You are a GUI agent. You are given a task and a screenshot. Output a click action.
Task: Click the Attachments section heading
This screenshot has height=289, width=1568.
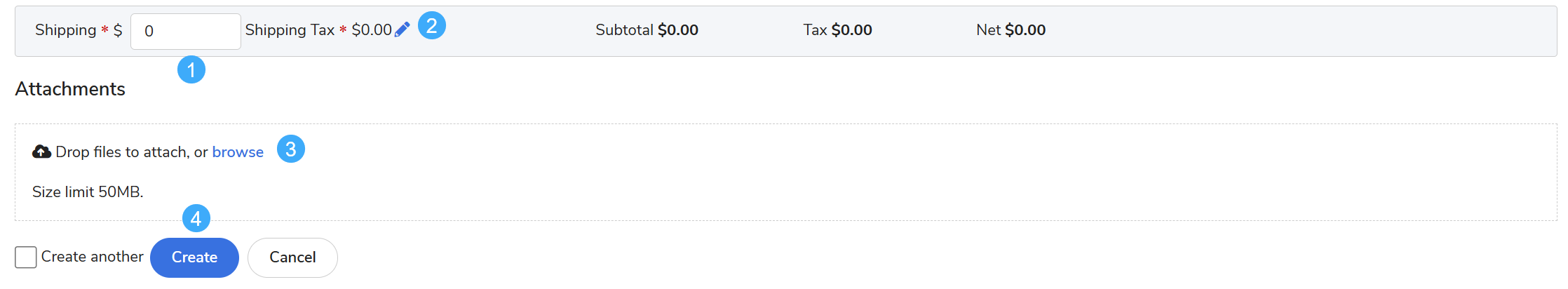70,89
